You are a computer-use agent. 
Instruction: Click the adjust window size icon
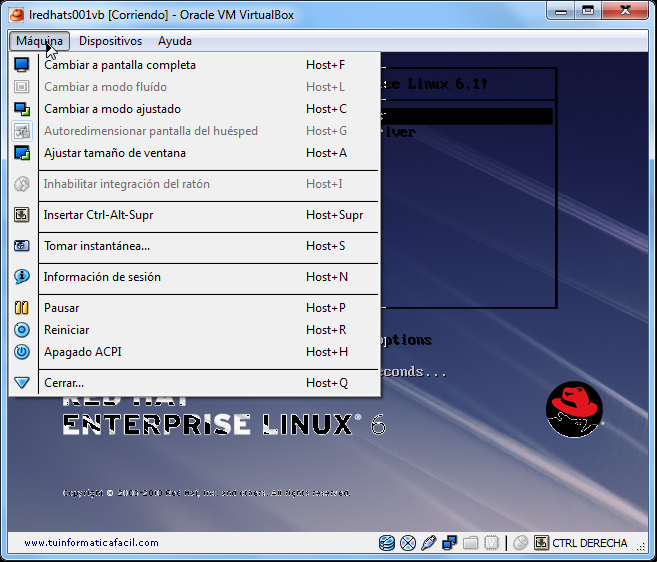click(x=22, y=153)
